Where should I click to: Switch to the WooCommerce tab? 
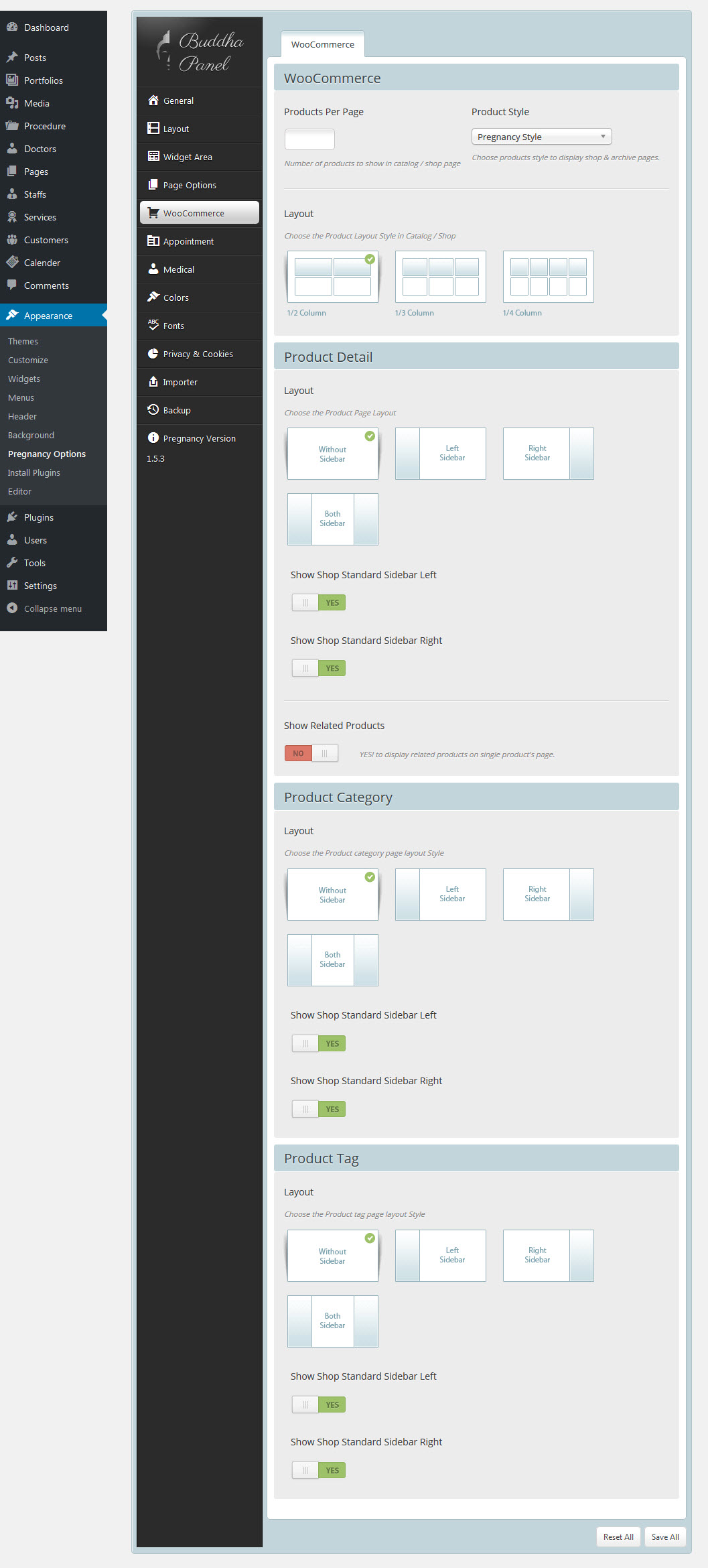coord(323,44)
